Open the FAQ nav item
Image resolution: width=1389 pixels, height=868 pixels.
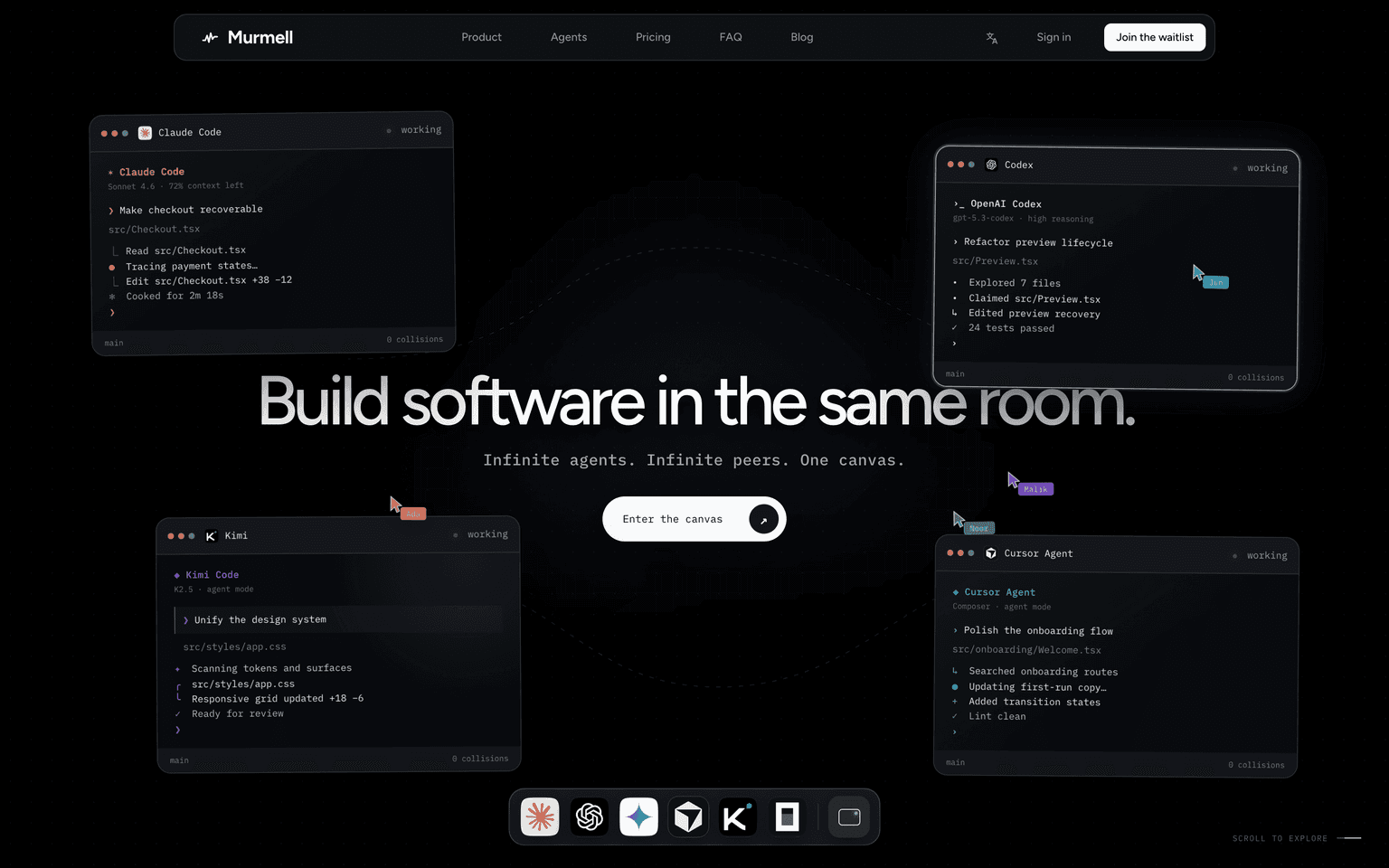[731, 37]
